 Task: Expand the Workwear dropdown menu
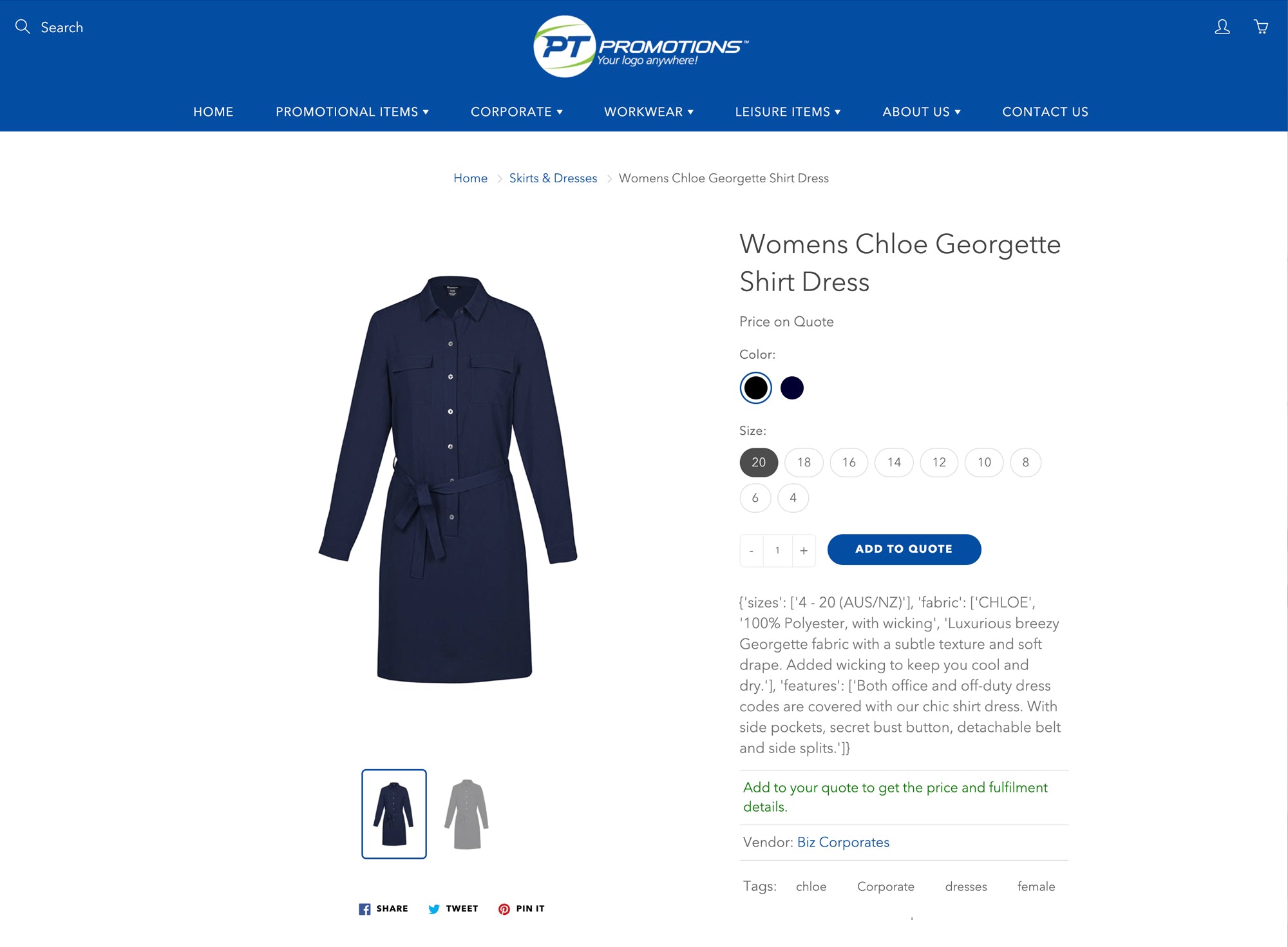tap(649, 112)
